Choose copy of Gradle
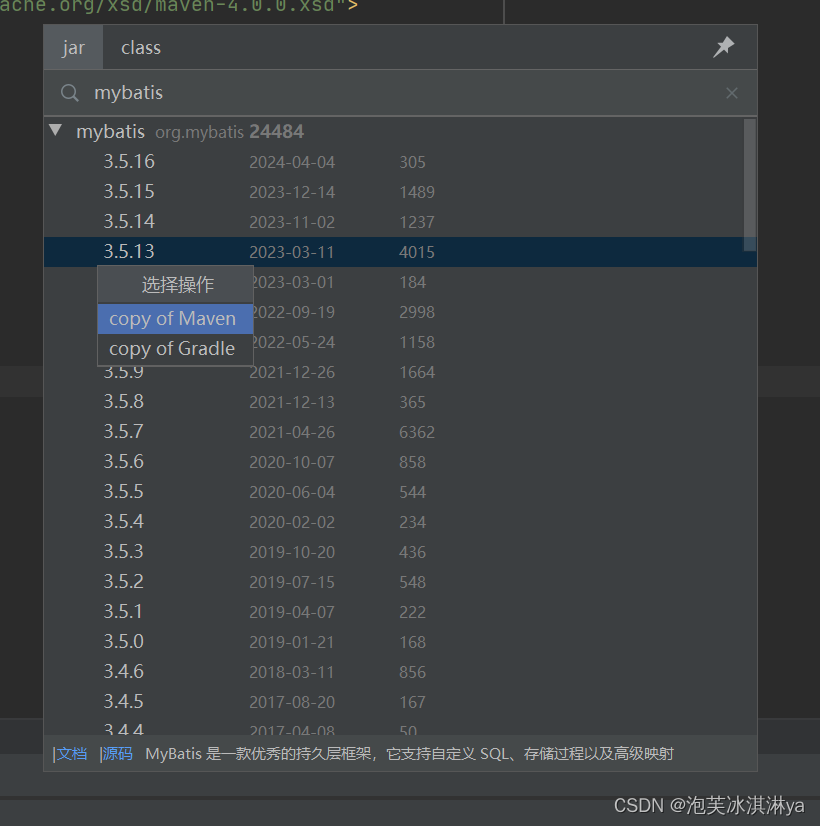The height and width of the screenshot is (826, 820). point(175,349)
